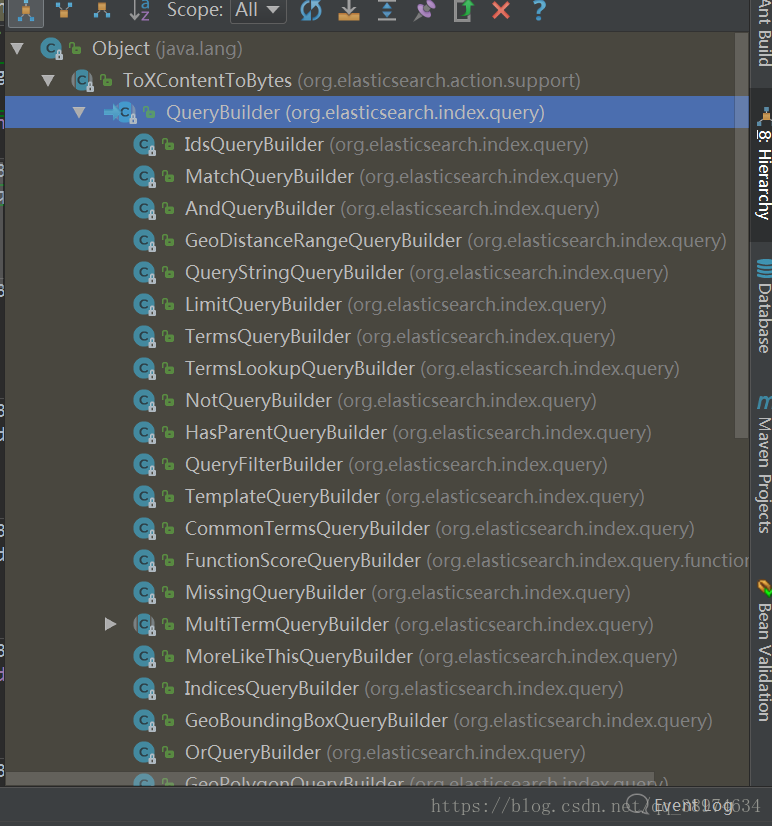772x826 pixels.
Task: Pin the hierarchy tab
Action: 425,10
